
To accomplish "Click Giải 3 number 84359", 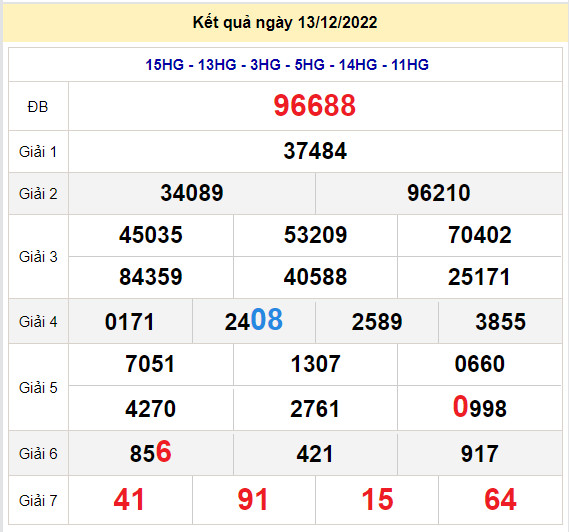I will pyautogui.click(x=151, y=277).
